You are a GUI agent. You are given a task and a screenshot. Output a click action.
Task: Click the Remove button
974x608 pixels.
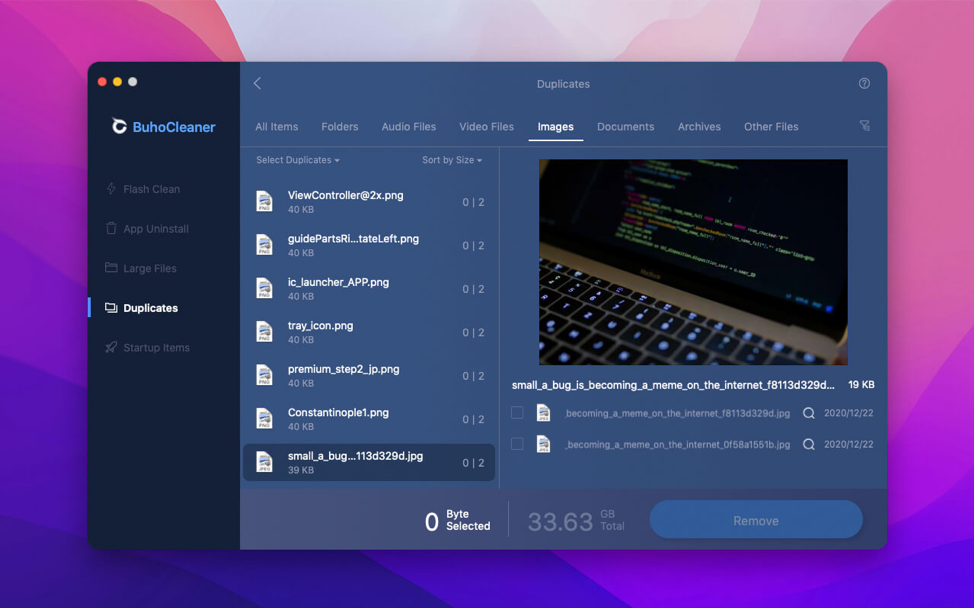pos(756,520)
